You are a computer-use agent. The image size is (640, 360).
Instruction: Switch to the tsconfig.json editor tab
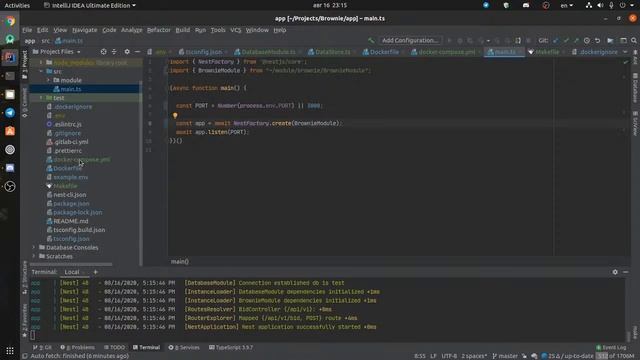[x=203, y=52]
